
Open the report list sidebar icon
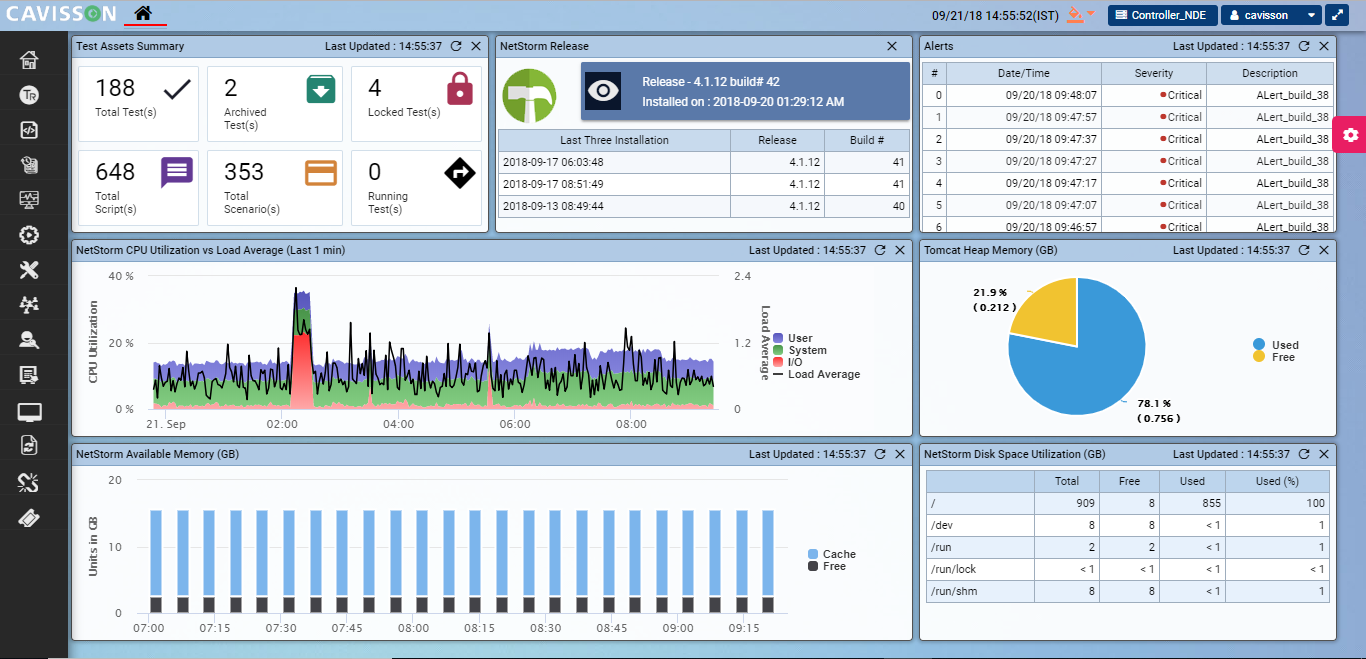[x=29, y=375]
